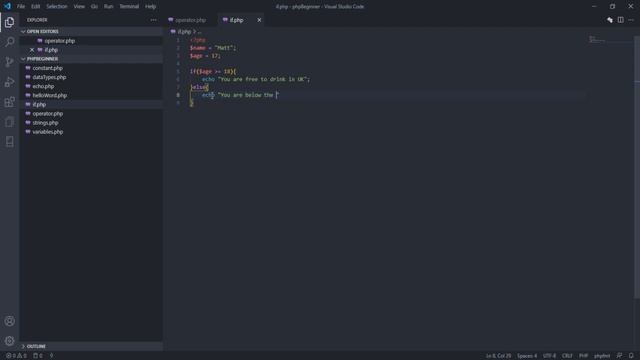Click the Ln 8, Col 29 cursor position indicator
The width and height of the screenshot is (640, 360).
coord(498,356)
